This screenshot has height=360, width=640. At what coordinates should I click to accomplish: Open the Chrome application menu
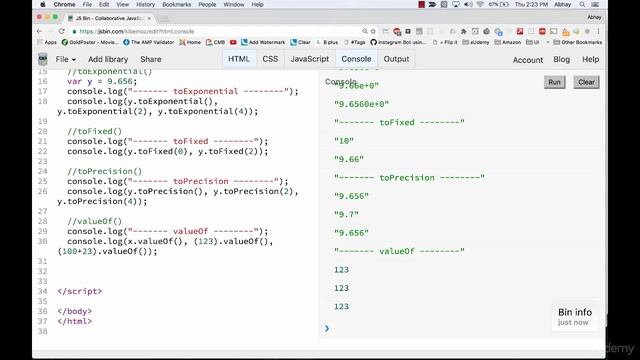click(64, 4)
